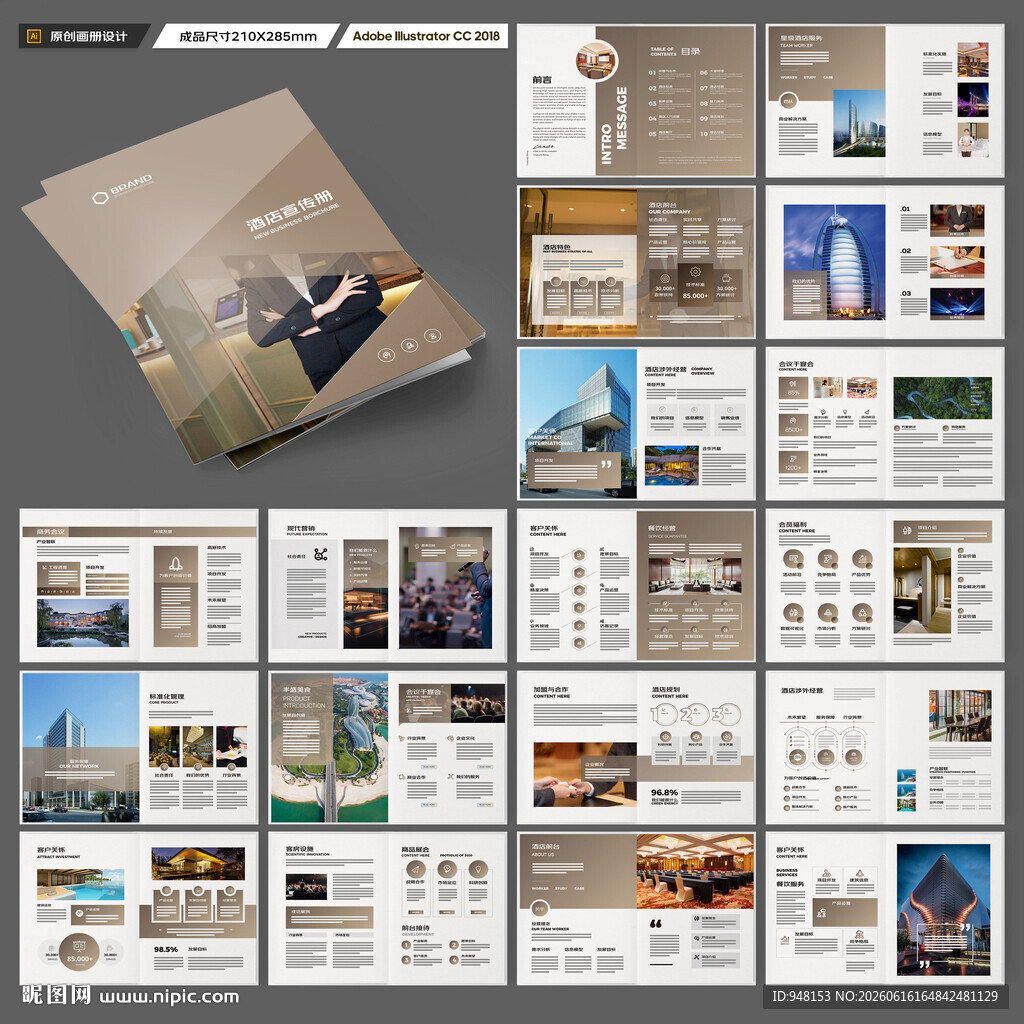Screen dimensions: 1024x1024
Task: Click the 原创画册设计 label
Action: tap(88, 37)
